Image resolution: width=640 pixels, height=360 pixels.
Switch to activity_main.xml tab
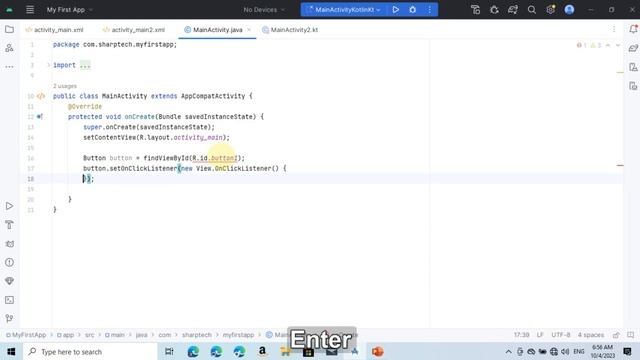point(54,30)
